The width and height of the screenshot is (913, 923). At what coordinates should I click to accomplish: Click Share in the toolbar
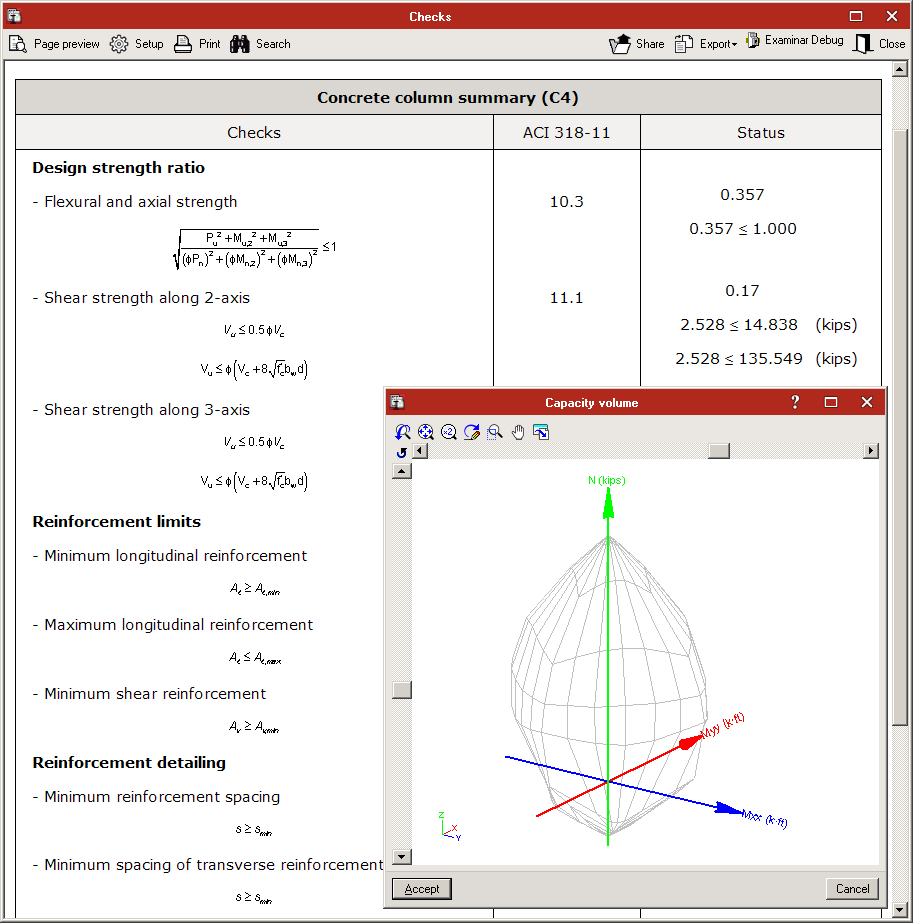coord(637,44)
